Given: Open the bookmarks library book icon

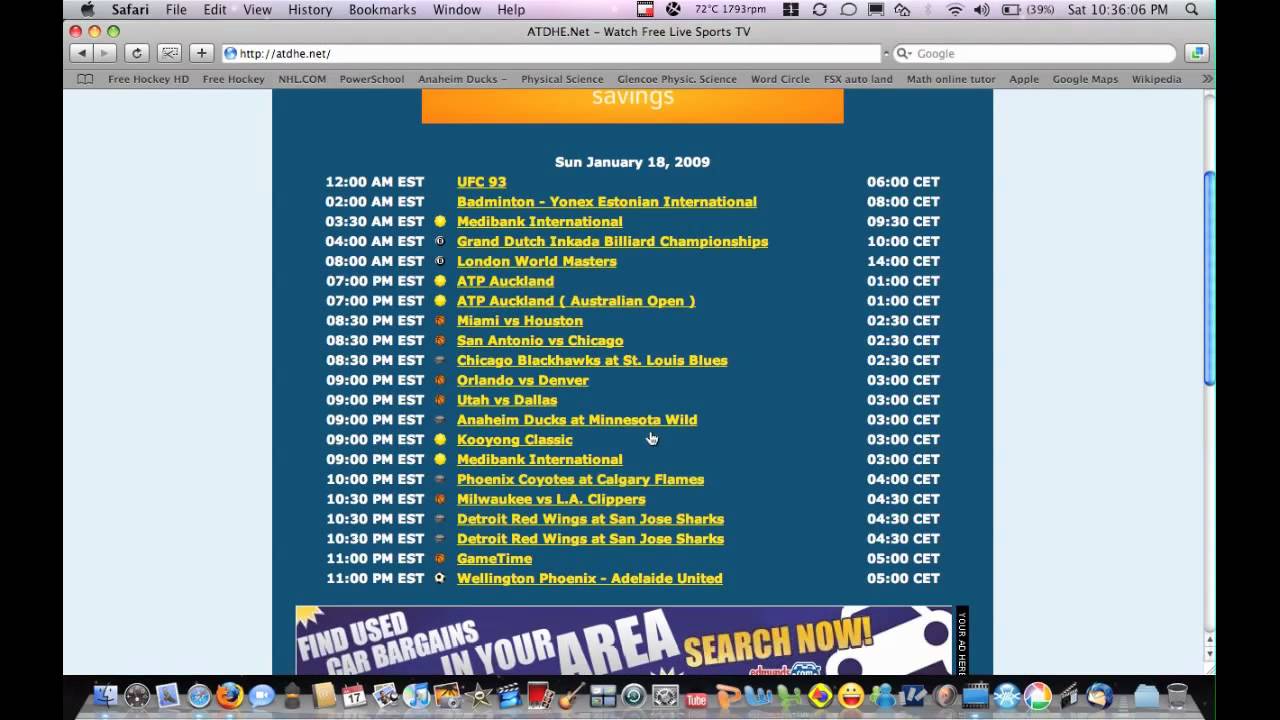Looking at the screenshot, I should pyautogui.click(x=85, y=79).
